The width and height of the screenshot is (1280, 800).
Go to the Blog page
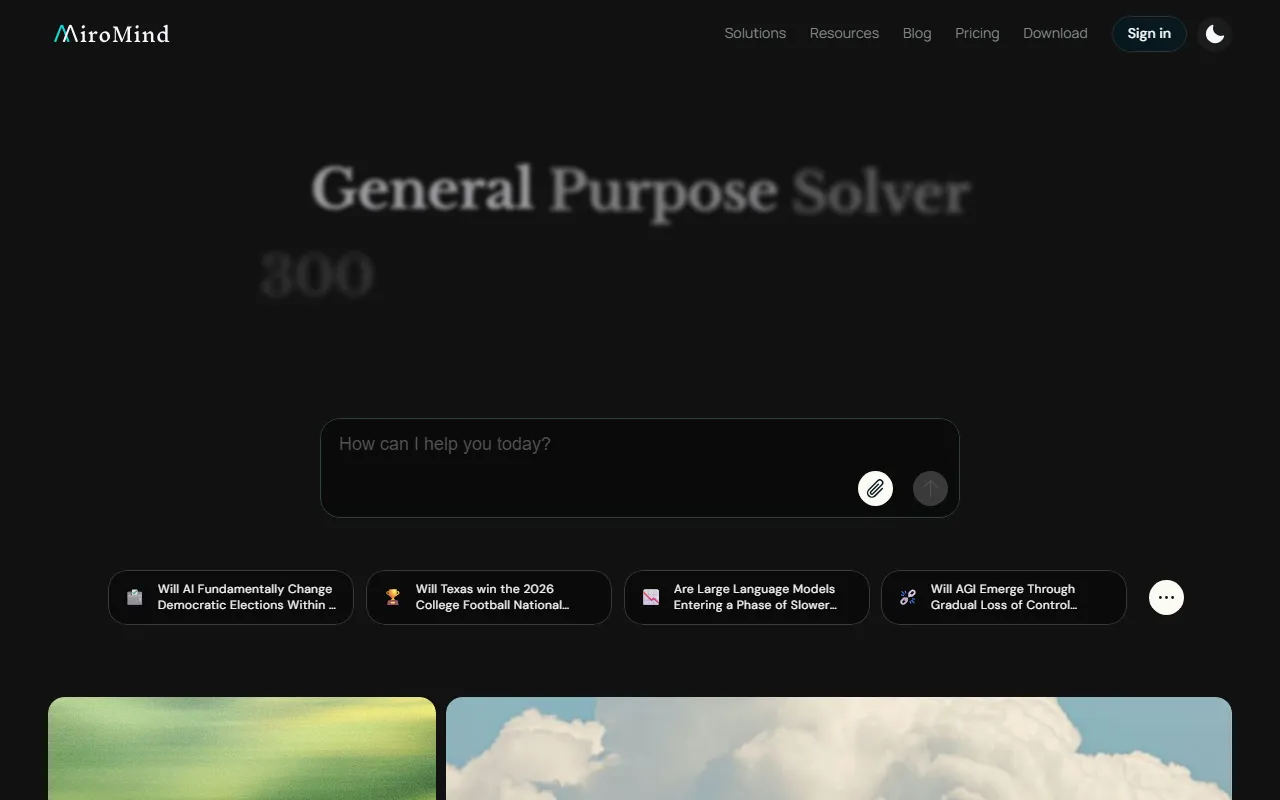917,33
